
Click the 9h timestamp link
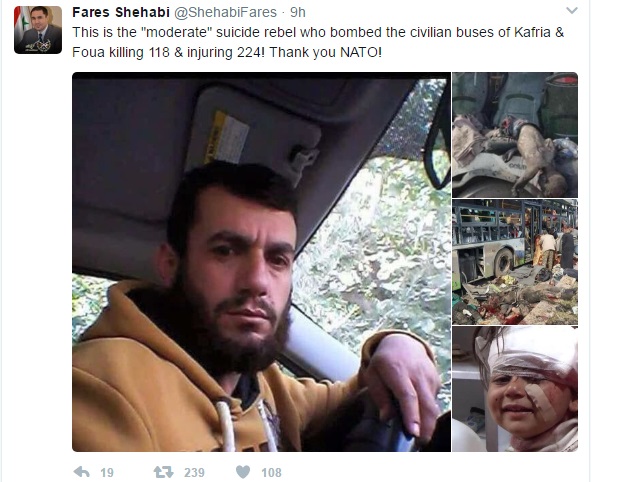pyautogui.click(x=298, y=12)
